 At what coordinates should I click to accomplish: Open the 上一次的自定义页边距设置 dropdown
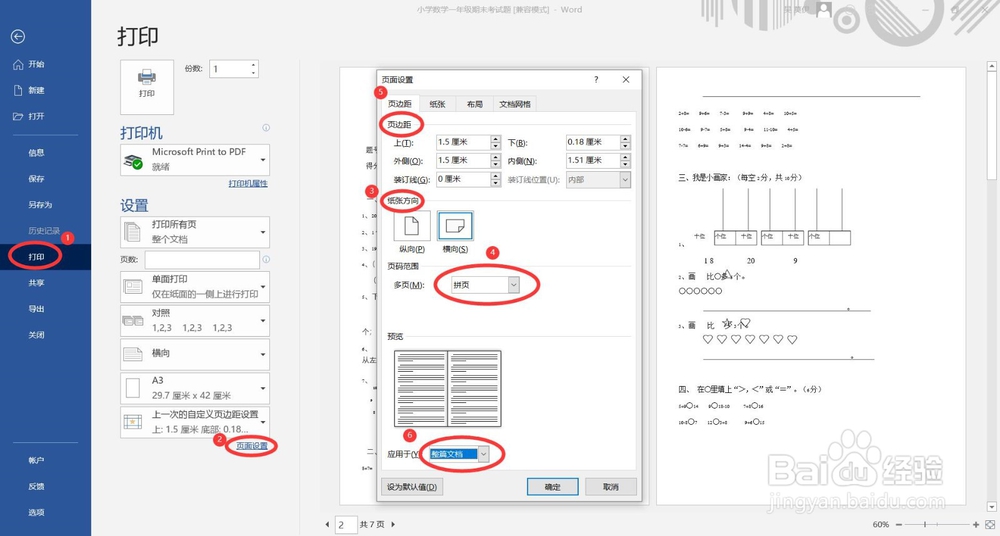click(x=195, y=422)
